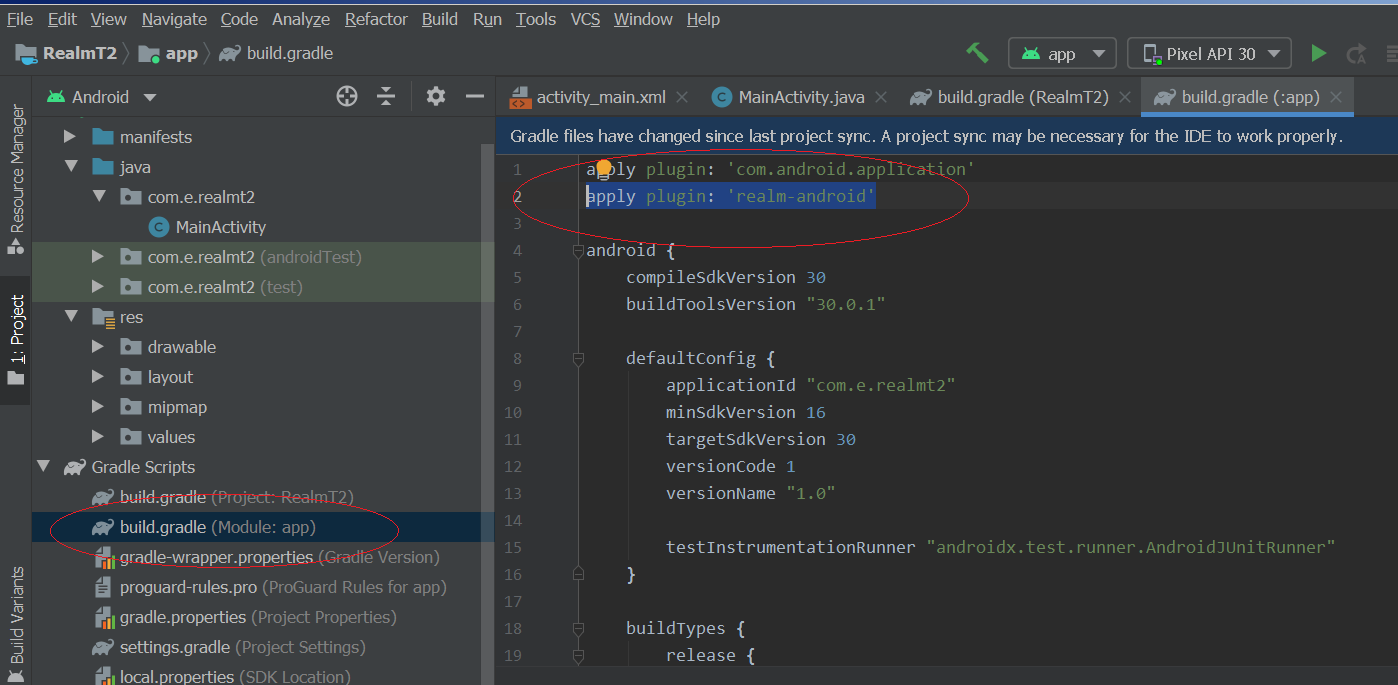Click the Make Project hammer icon
Screen dimensions: 1398x685
[x=977, y=53]
